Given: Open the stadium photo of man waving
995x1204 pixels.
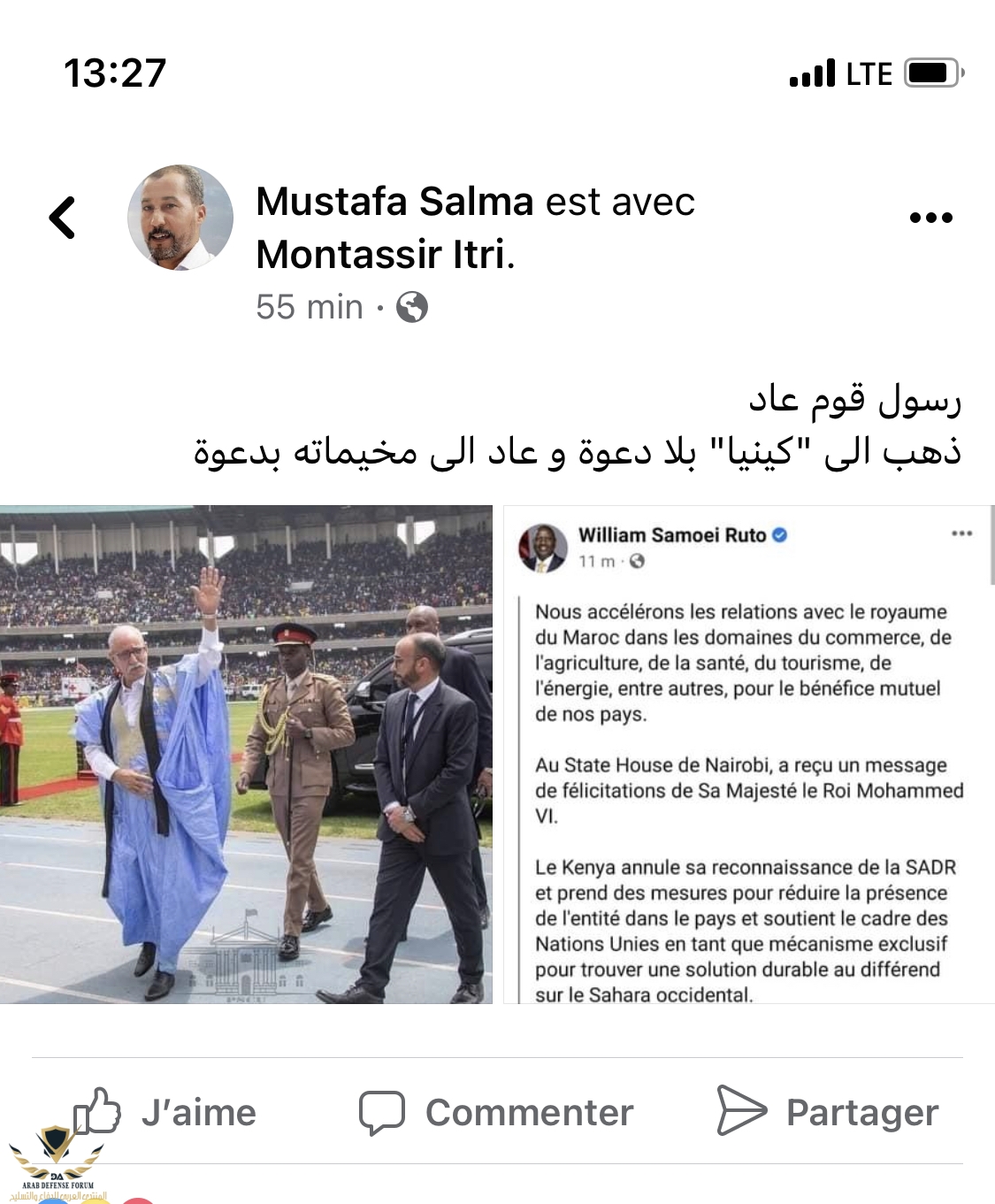Looking at the screenshot, I should pyautogui.click(x=246, y=755).
